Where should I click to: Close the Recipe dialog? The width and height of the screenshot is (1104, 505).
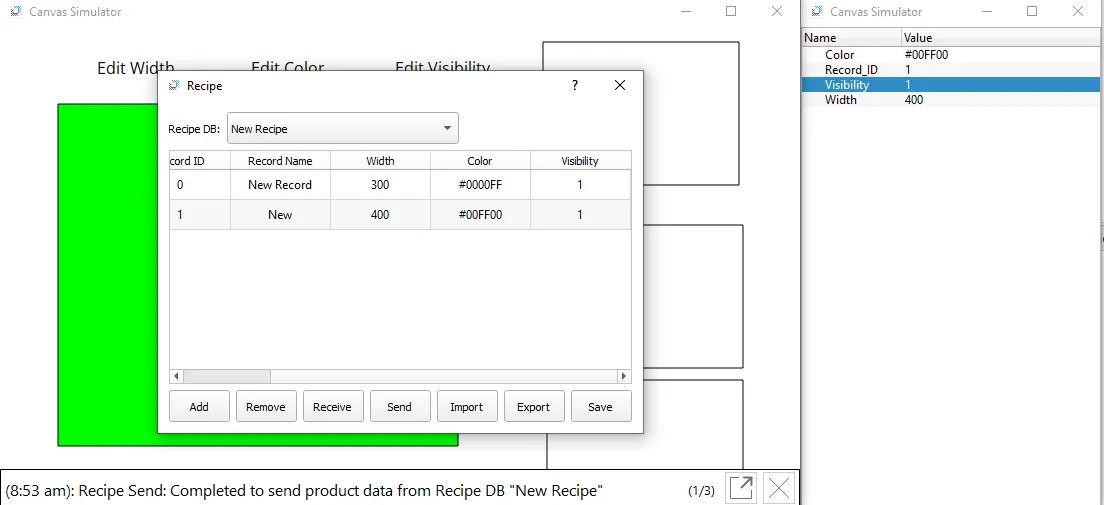[620, 86]
